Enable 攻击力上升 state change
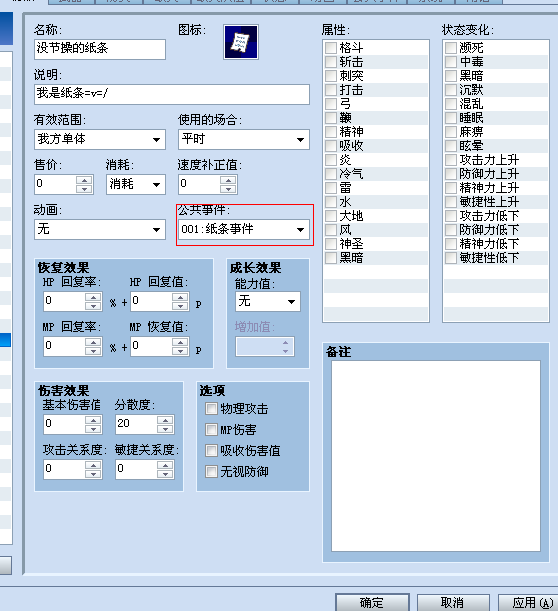The width and height of the screenshot is (558, 611). pyautogui.click(x=451, y=160)
